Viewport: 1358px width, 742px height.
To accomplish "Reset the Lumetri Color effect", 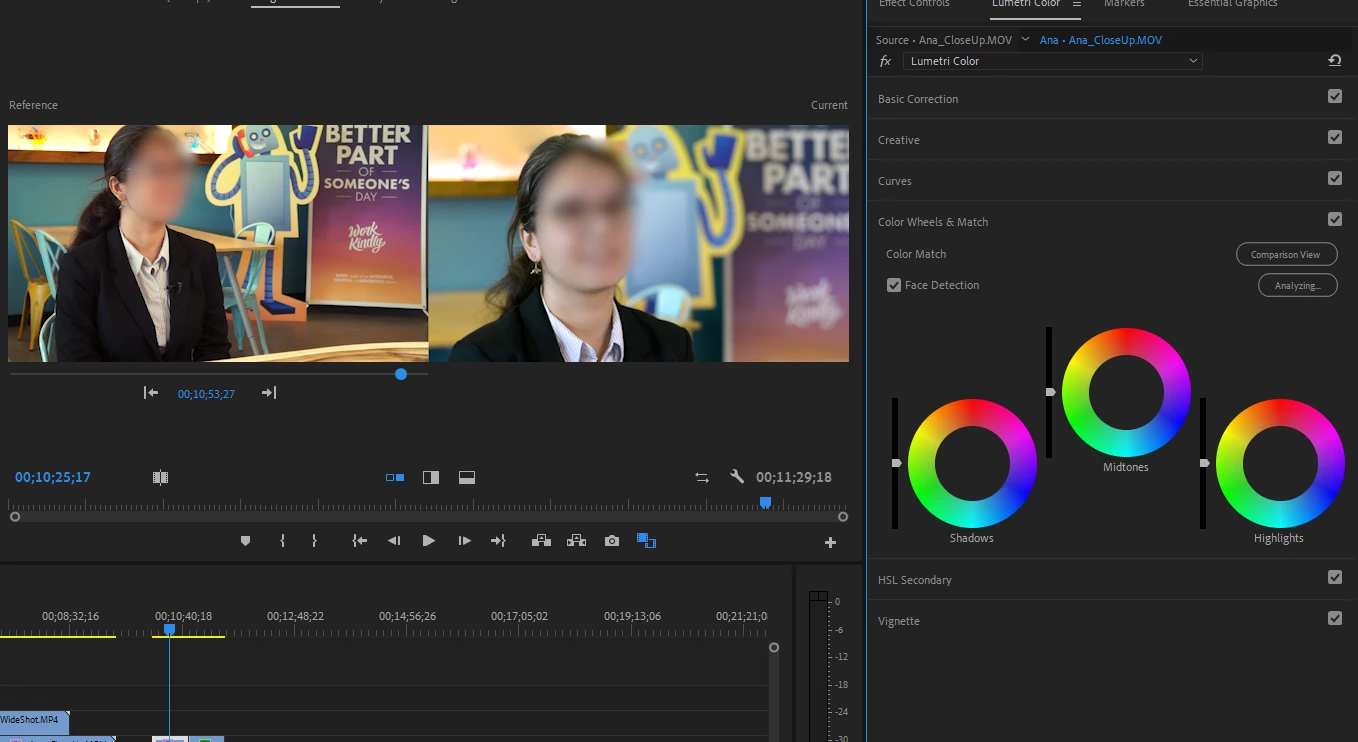I will 1335,61.
